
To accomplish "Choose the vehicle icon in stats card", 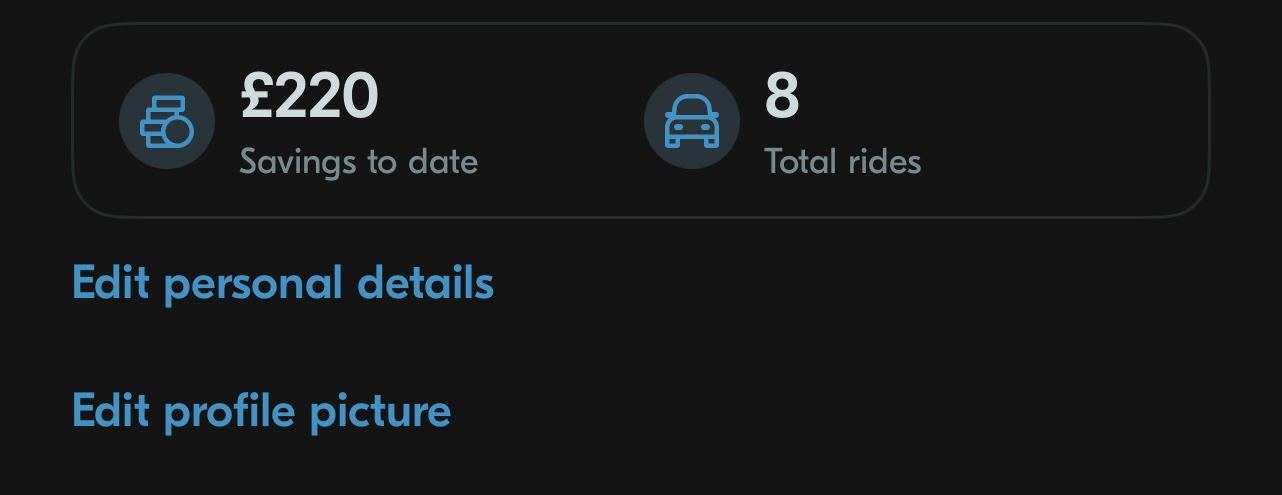I will click(x=691, y=121).
